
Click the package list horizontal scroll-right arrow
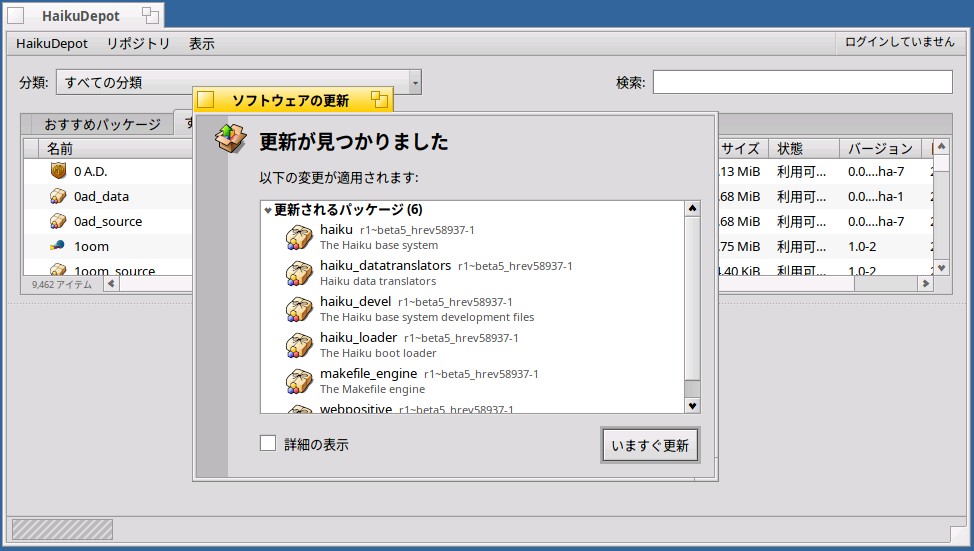(926, 283)
